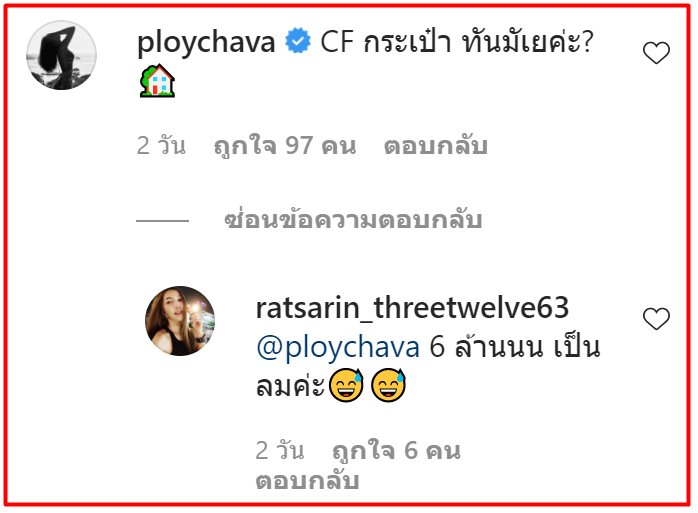Collapse replies via ซ่อนข้อความตอบกลับ

(353, 220)
